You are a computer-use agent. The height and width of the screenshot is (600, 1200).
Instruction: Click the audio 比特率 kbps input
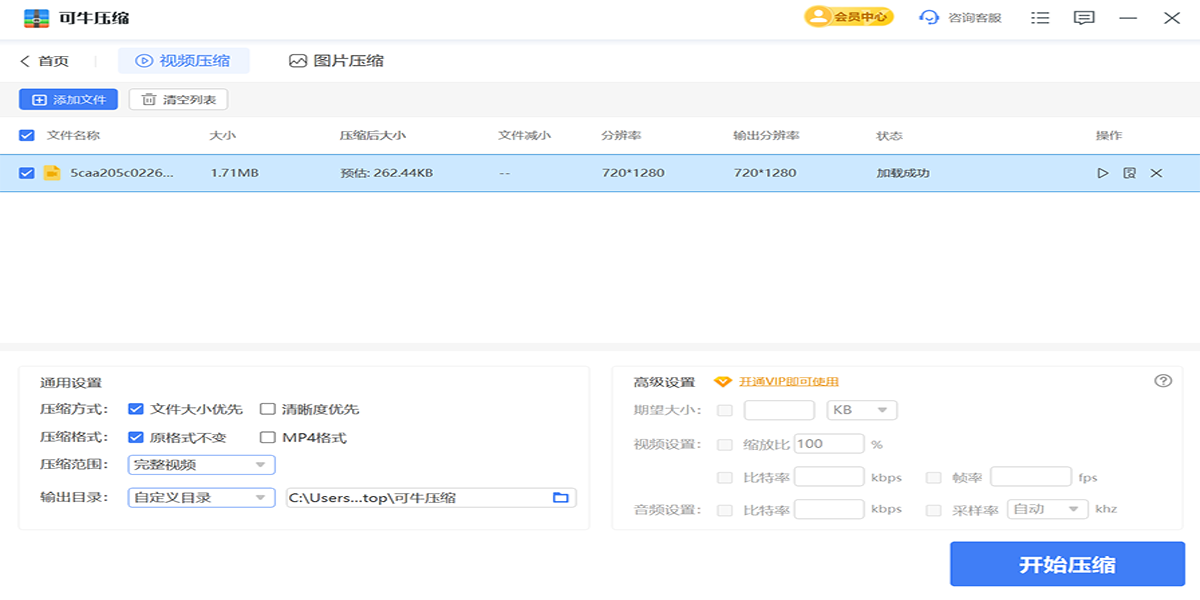click(829, 509)
